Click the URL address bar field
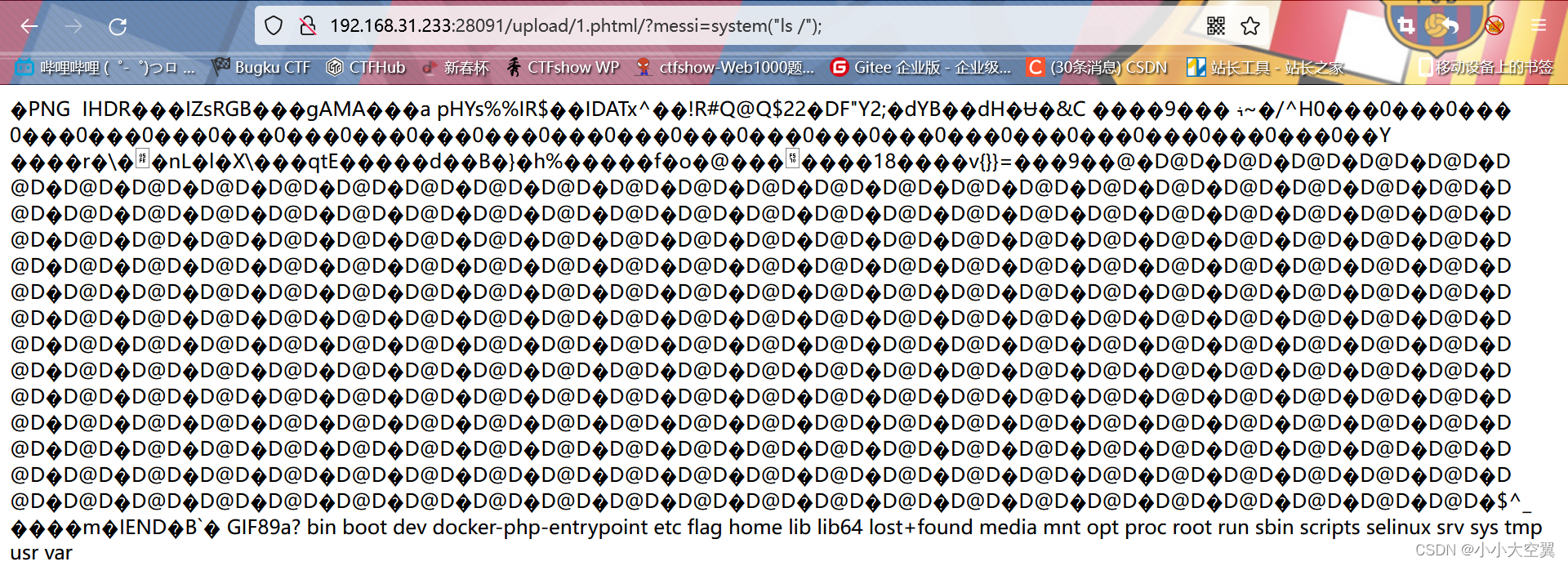Viewport: 1568px width, 566px height. point(759,26)
